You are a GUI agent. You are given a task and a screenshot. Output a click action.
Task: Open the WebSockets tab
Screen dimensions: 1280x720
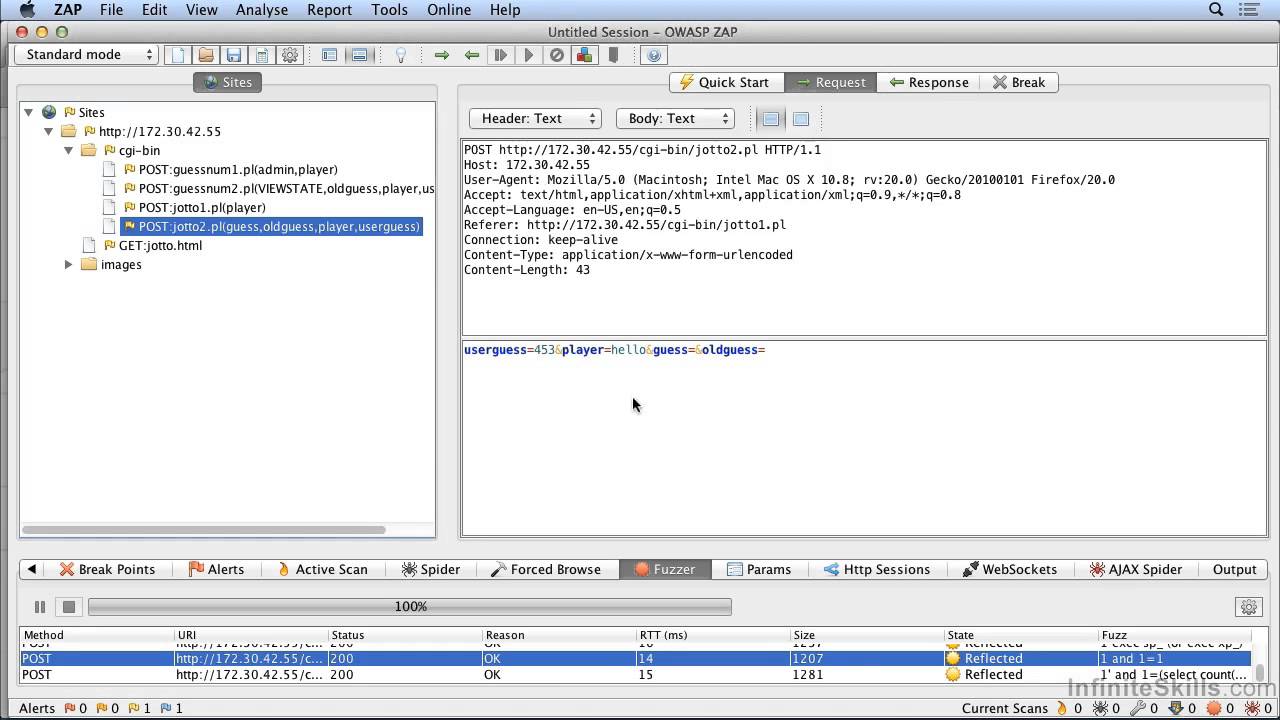coord(1010,569)
